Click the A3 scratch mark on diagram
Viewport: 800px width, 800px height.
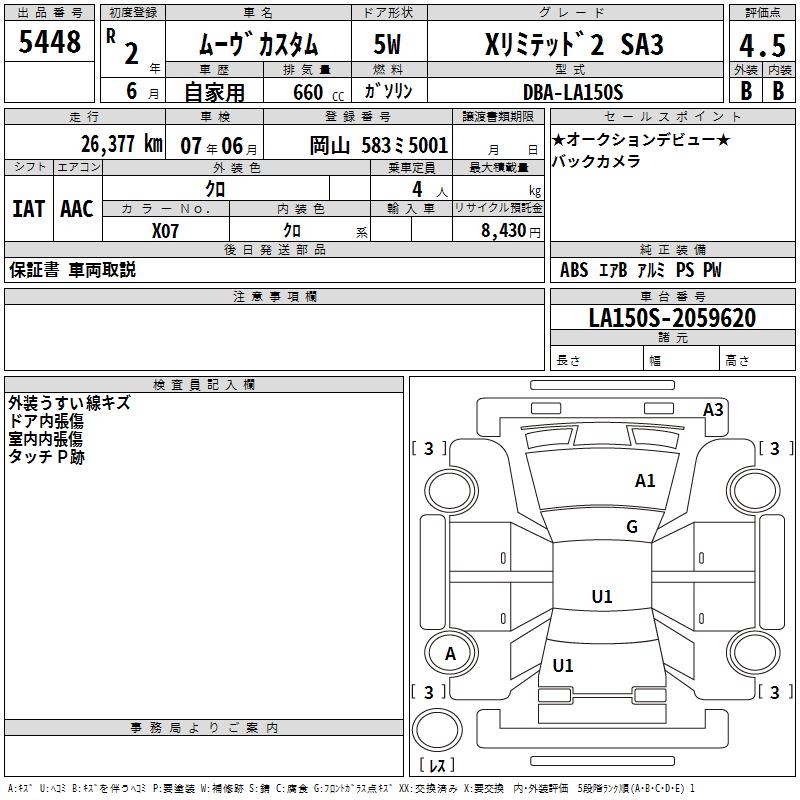713,409
